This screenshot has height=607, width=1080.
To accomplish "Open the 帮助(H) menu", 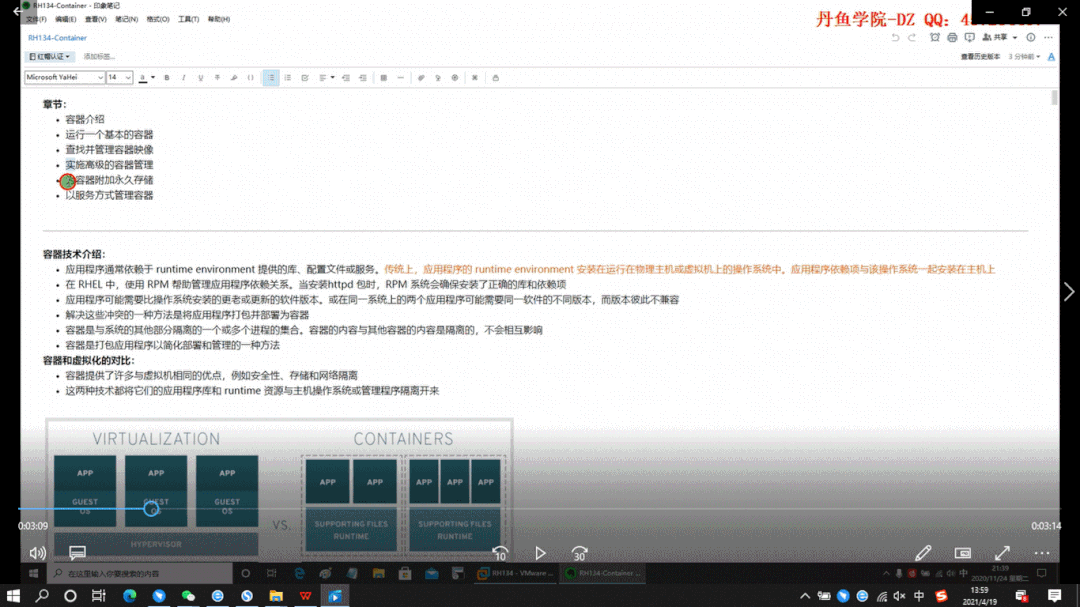I will coord(218,19).
